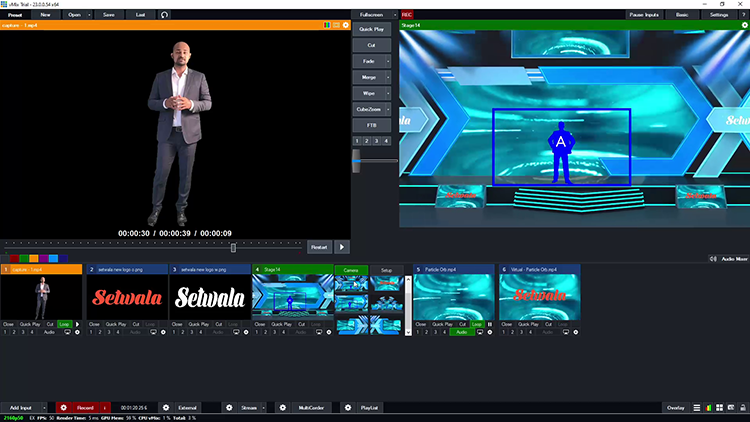The image size is (750, 422).
Task: Toggle Loop on capture - 1.mp4 input
Action: (x=65, y=324)
